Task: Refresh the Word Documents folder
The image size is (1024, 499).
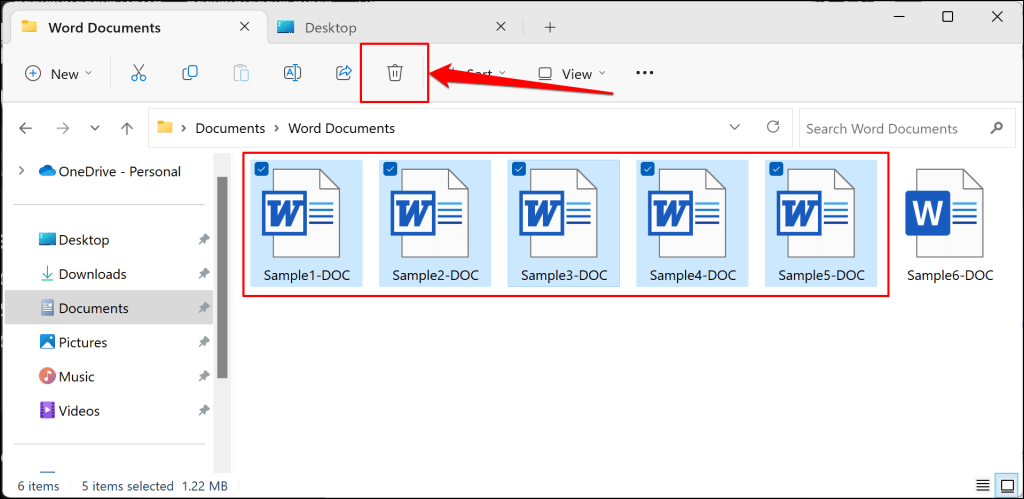Action: 773,127
